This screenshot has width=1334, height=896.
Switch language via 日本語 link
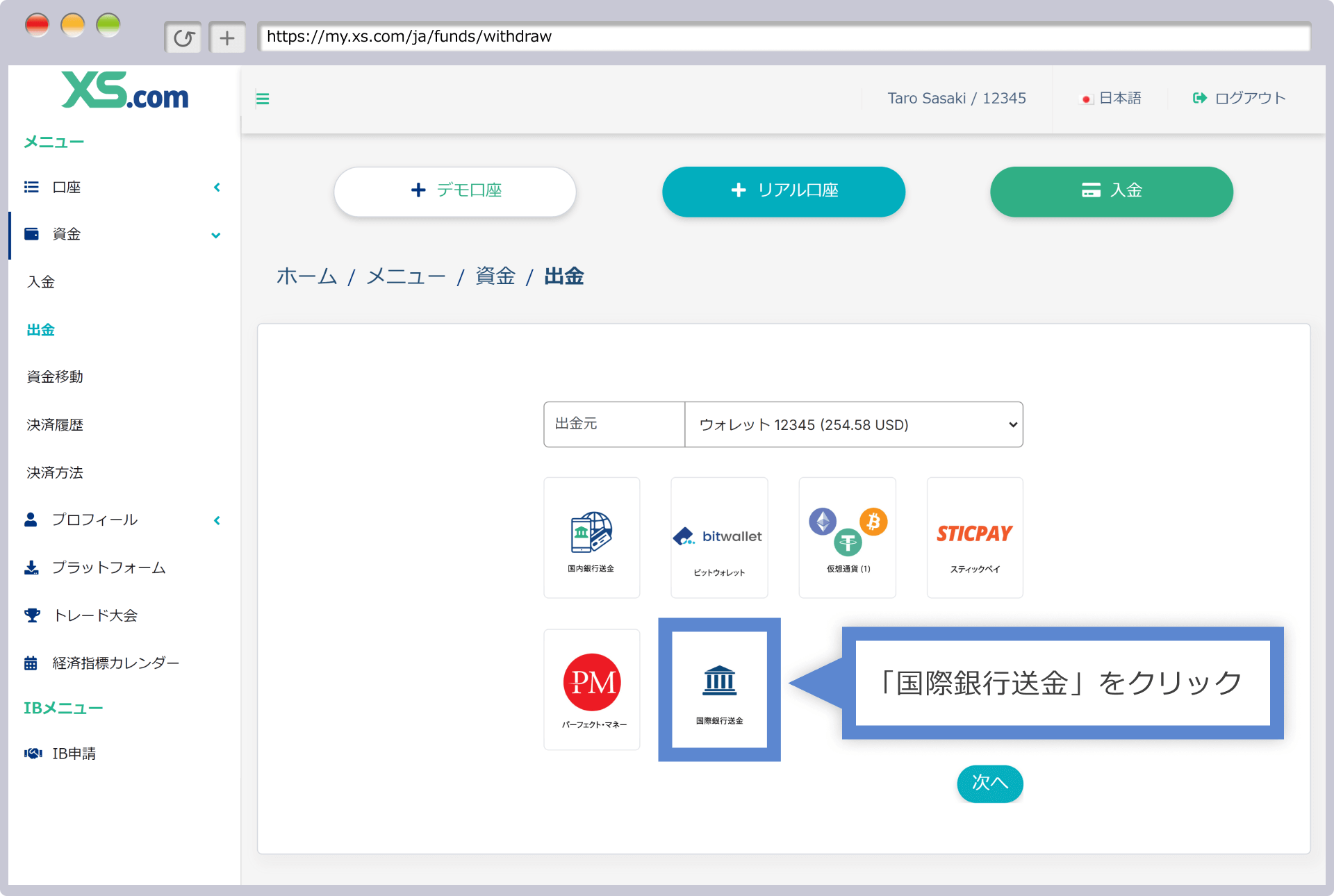pos(1120,98)
